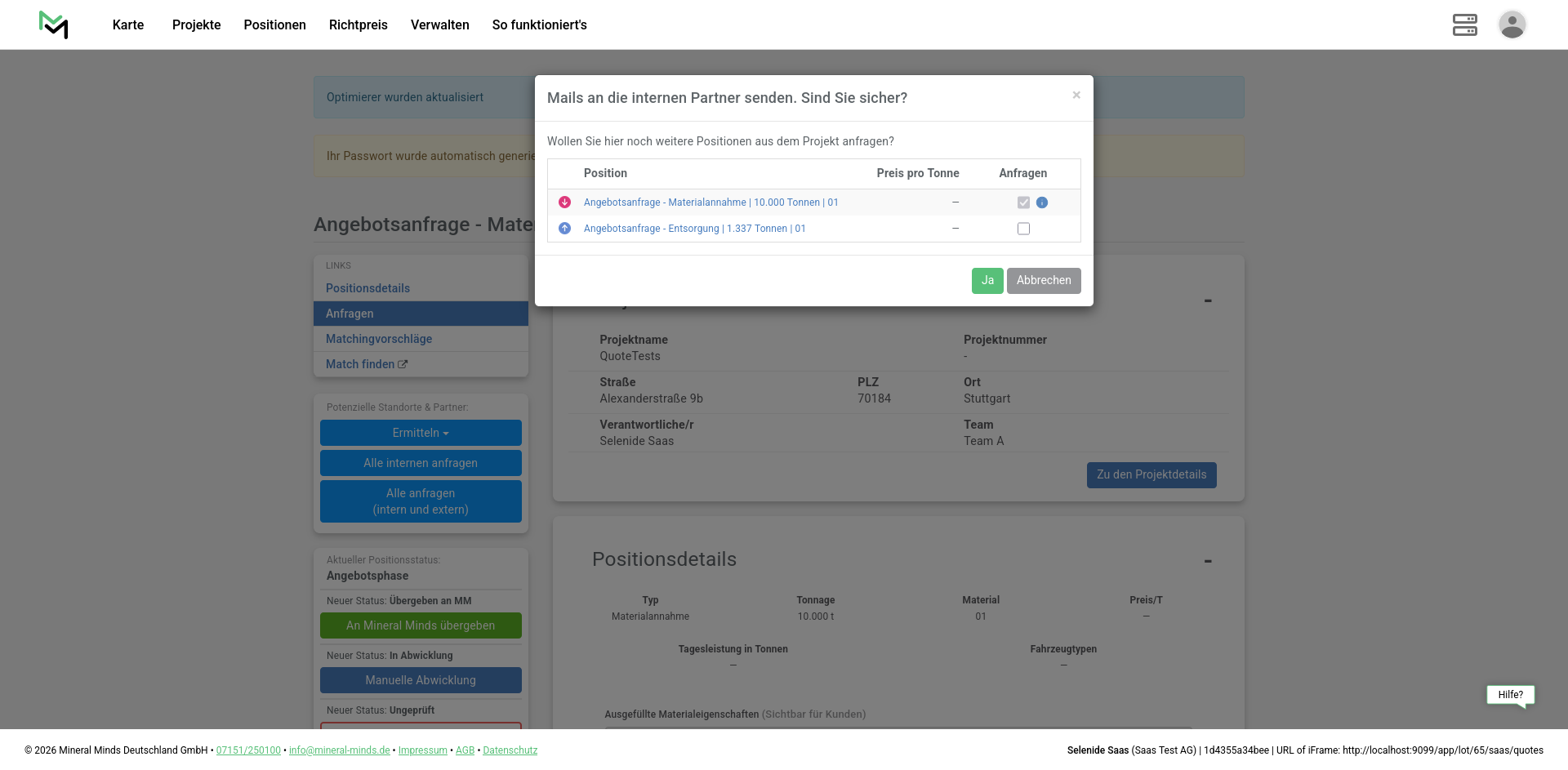
Task: Open the Projekte menu
Action: (196, 24)
